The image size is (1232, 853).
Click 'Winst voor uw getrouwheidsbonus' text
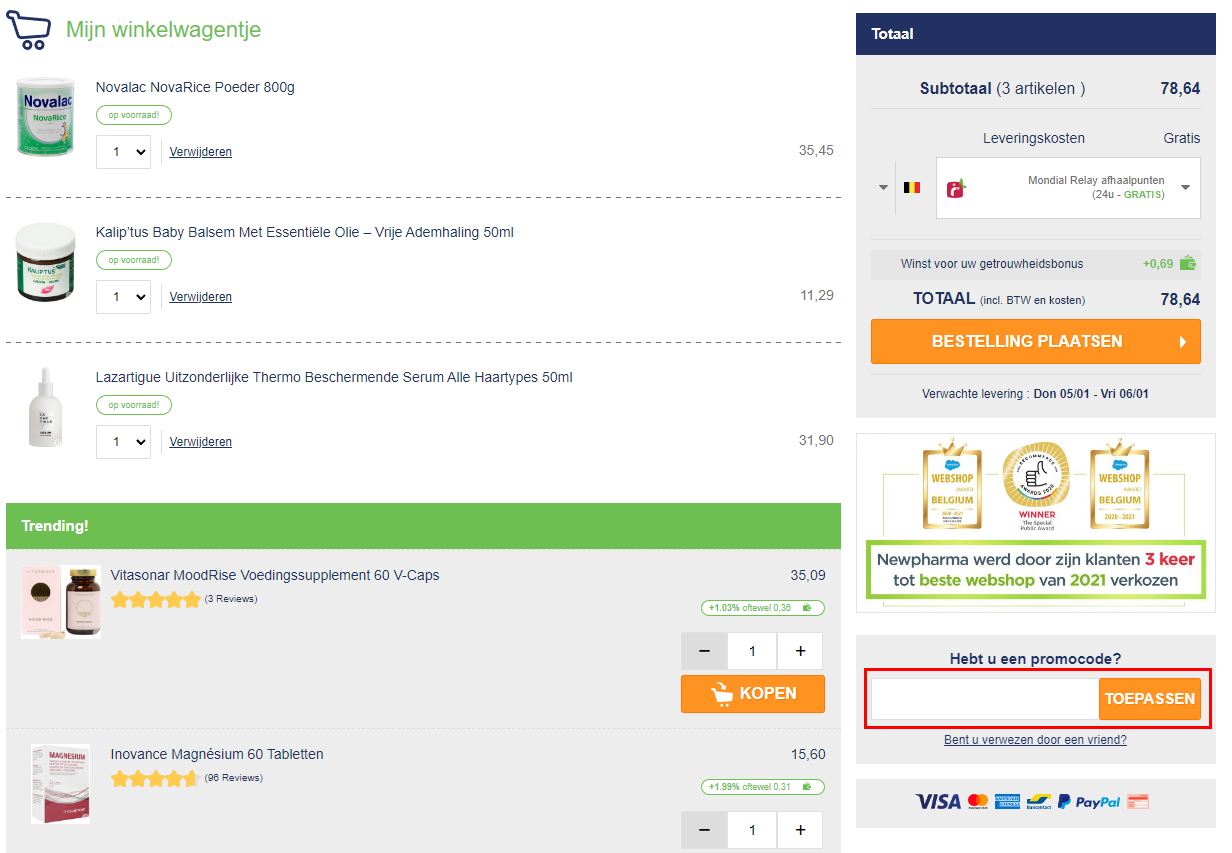click(992, 264)
